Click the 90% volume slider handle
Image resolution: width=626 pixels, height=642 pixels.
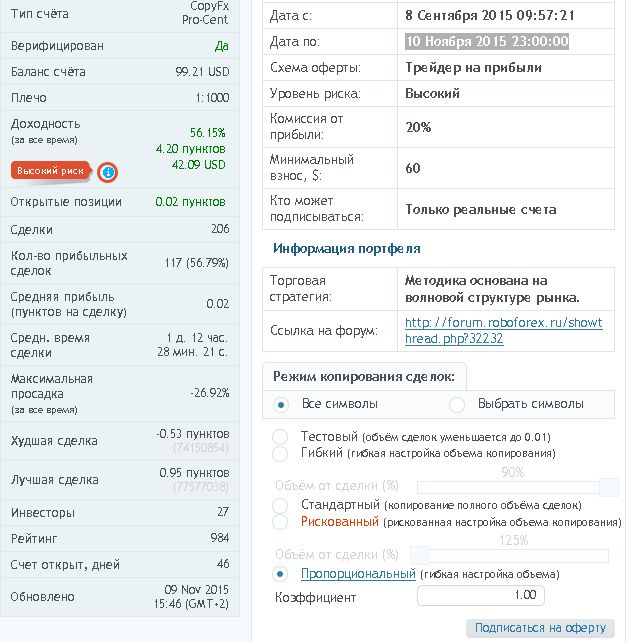tap(608, 487)
